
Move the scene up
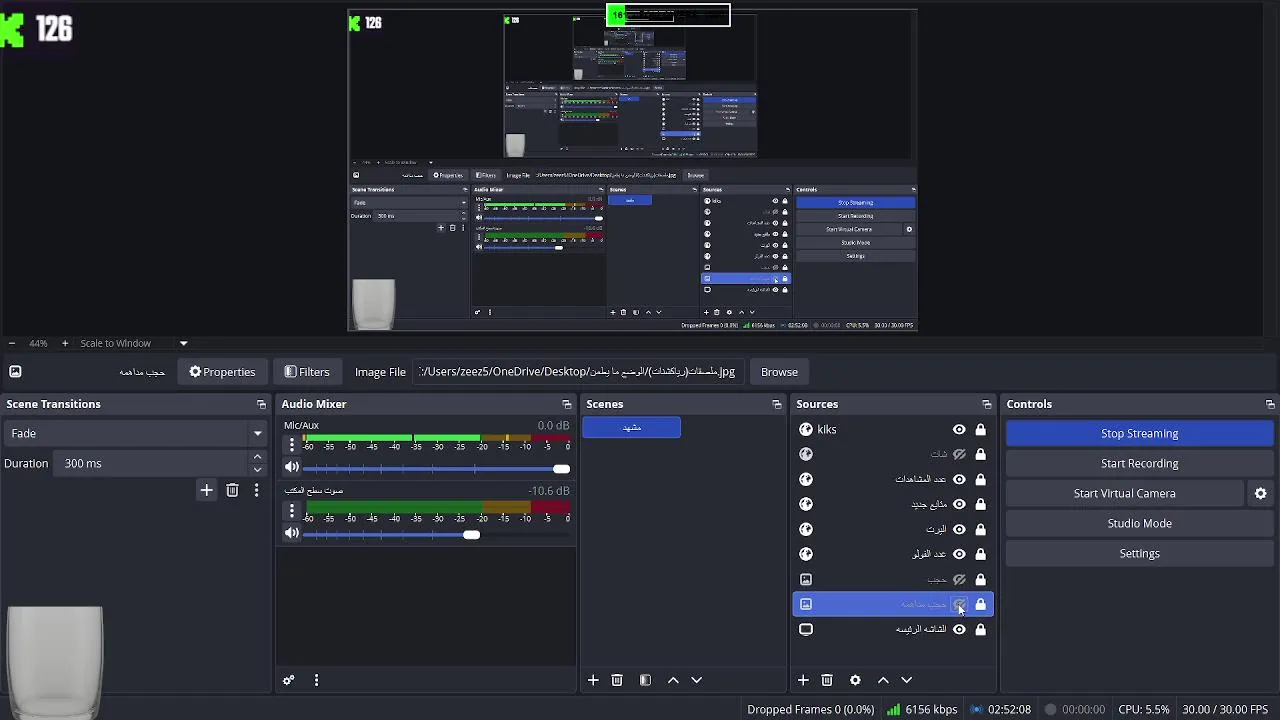click(673, 680)
